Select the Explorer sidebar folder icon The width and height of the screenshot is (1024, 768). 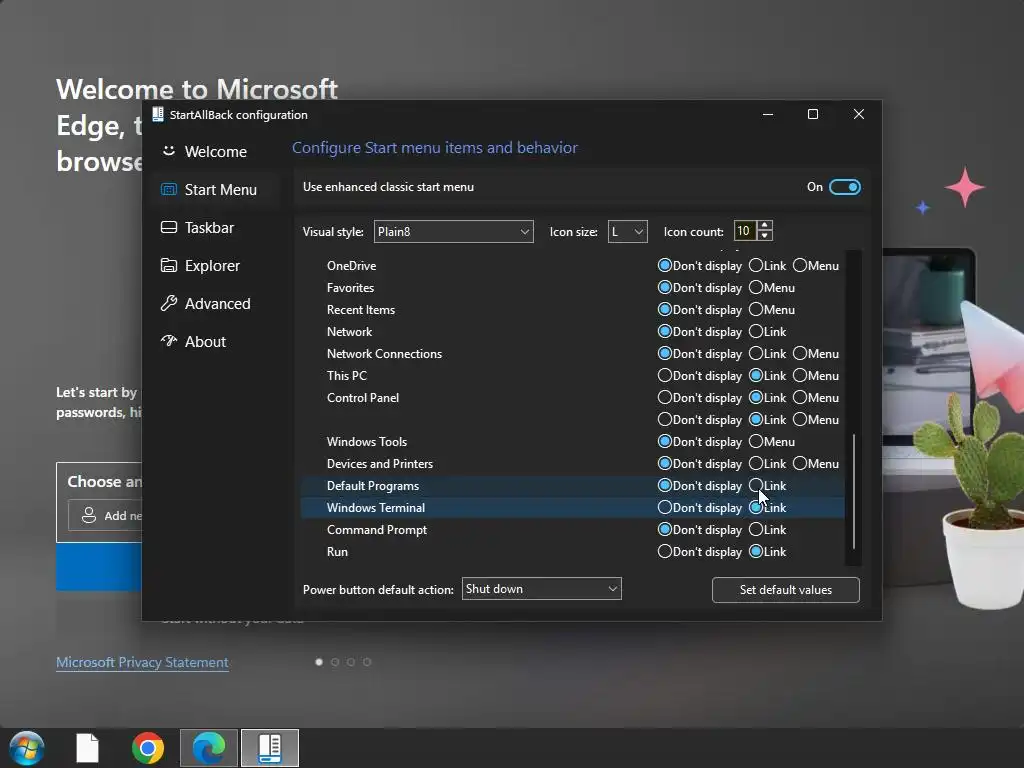pyautogui.click(x=168, y=265)
